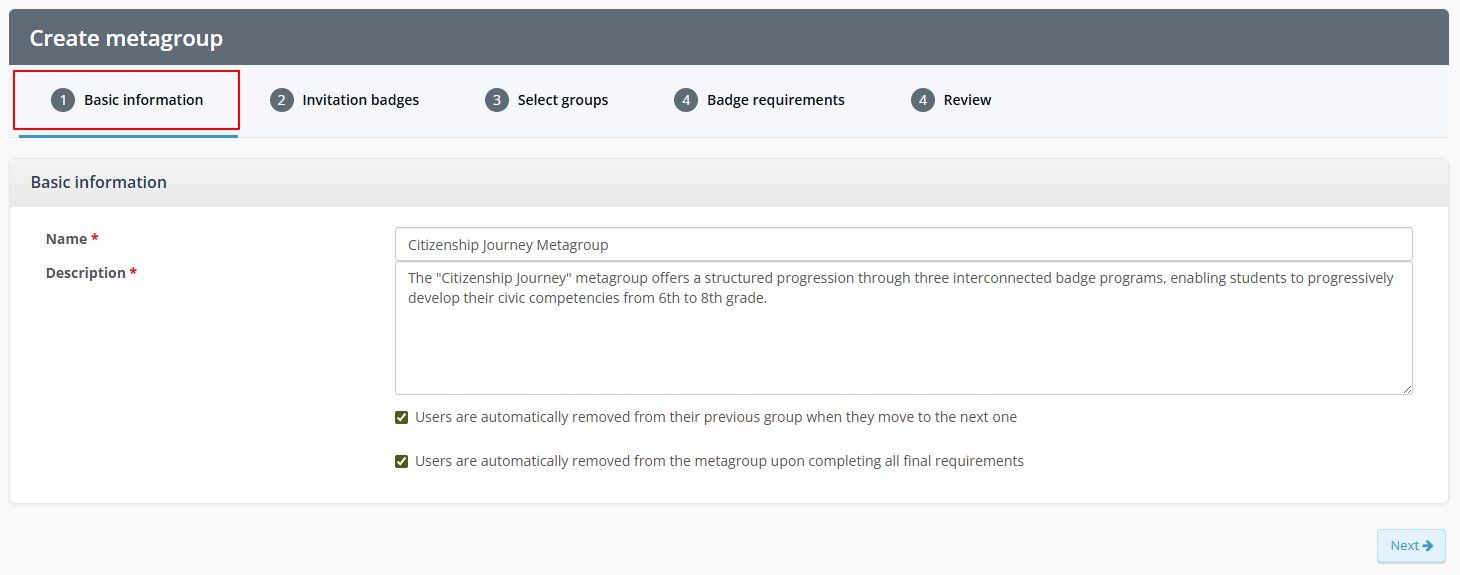Select the Basic information tab label

pyautogui.click(x=143, y=100)
